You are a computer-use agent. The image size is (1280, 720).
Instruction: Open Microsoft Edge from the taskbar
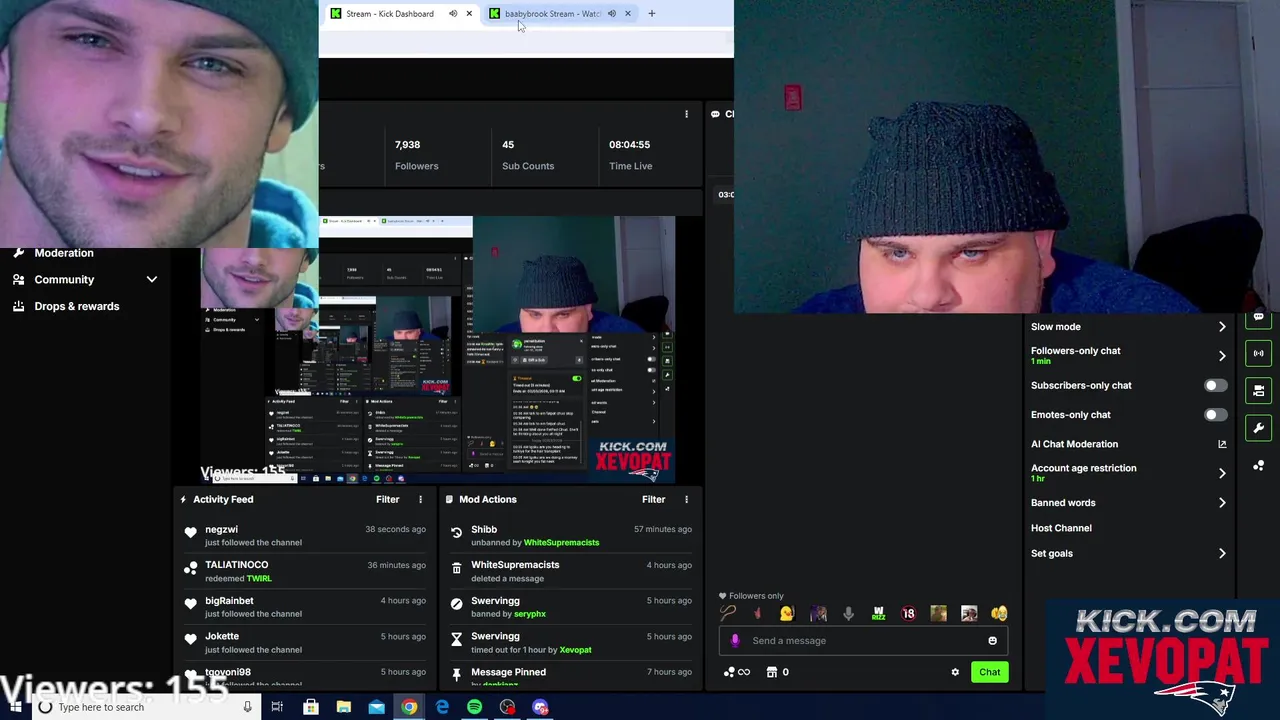click(x=442, y=707)
